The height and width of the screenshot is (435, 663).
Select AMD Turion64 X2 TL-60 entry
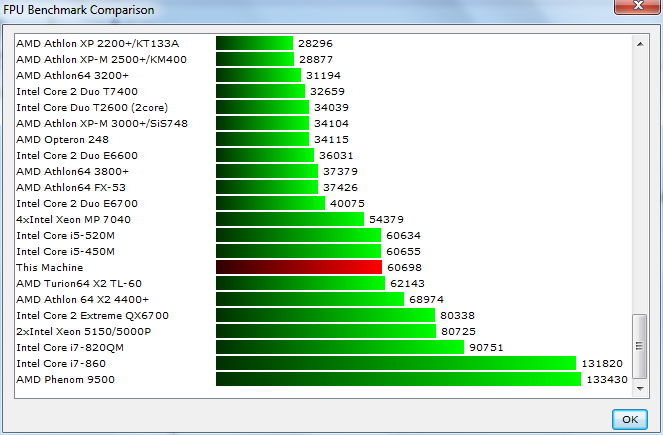pyautogui.click(x=79, y=283)
